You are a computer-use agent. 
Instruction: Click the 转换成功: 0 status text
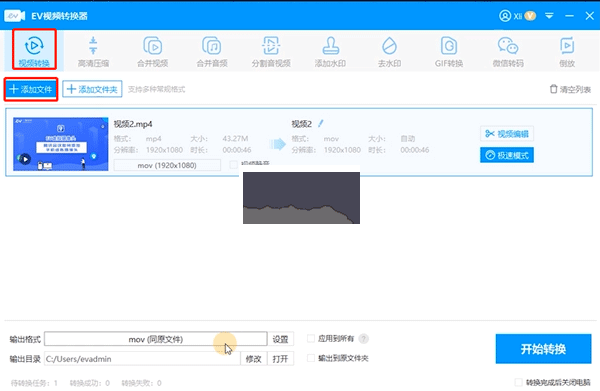tap(90, 383)
